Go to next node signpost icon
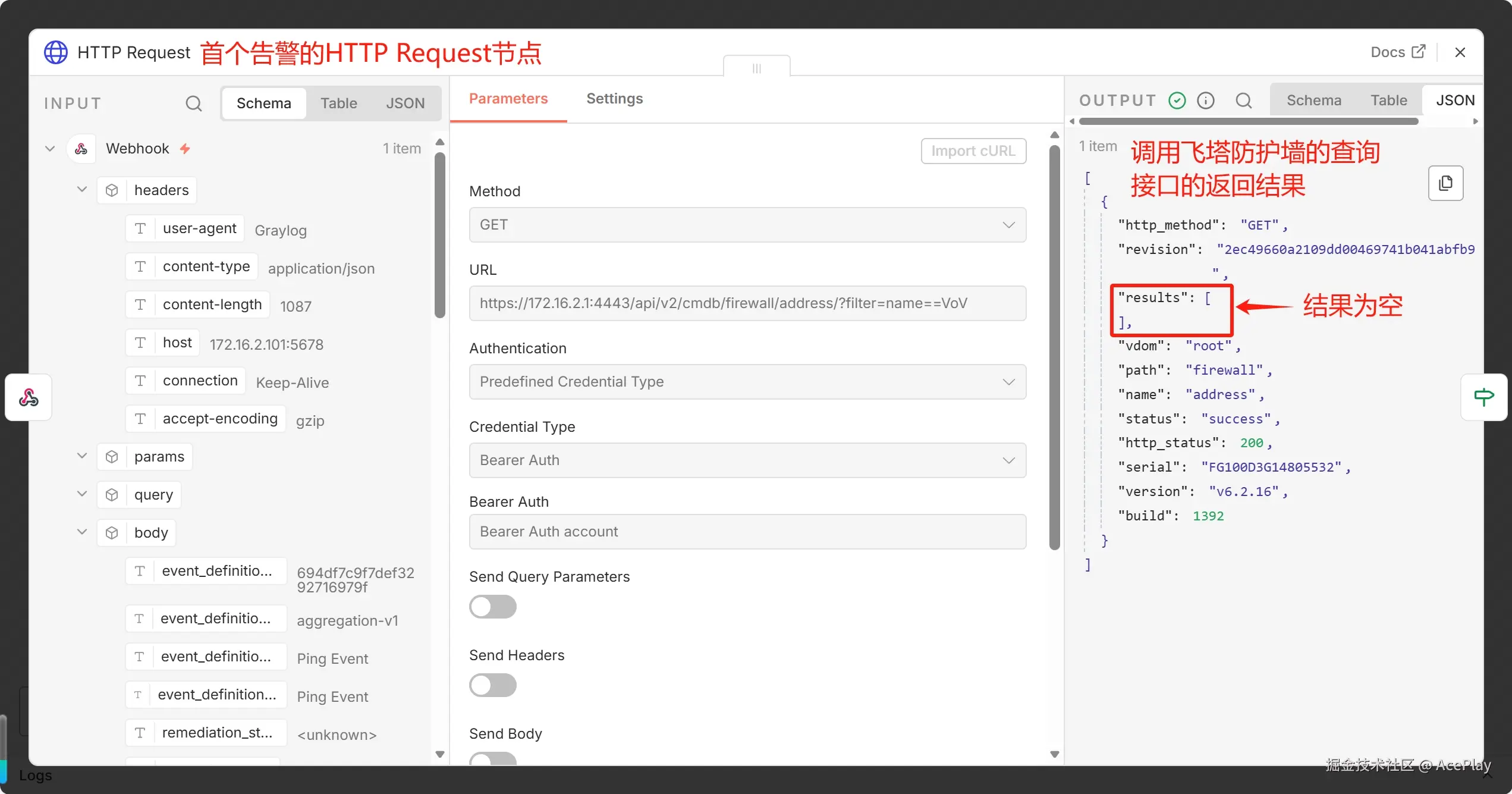The height and width of the screenshot is (794, 1512). pyautogui.click(x=1483, y=397)
